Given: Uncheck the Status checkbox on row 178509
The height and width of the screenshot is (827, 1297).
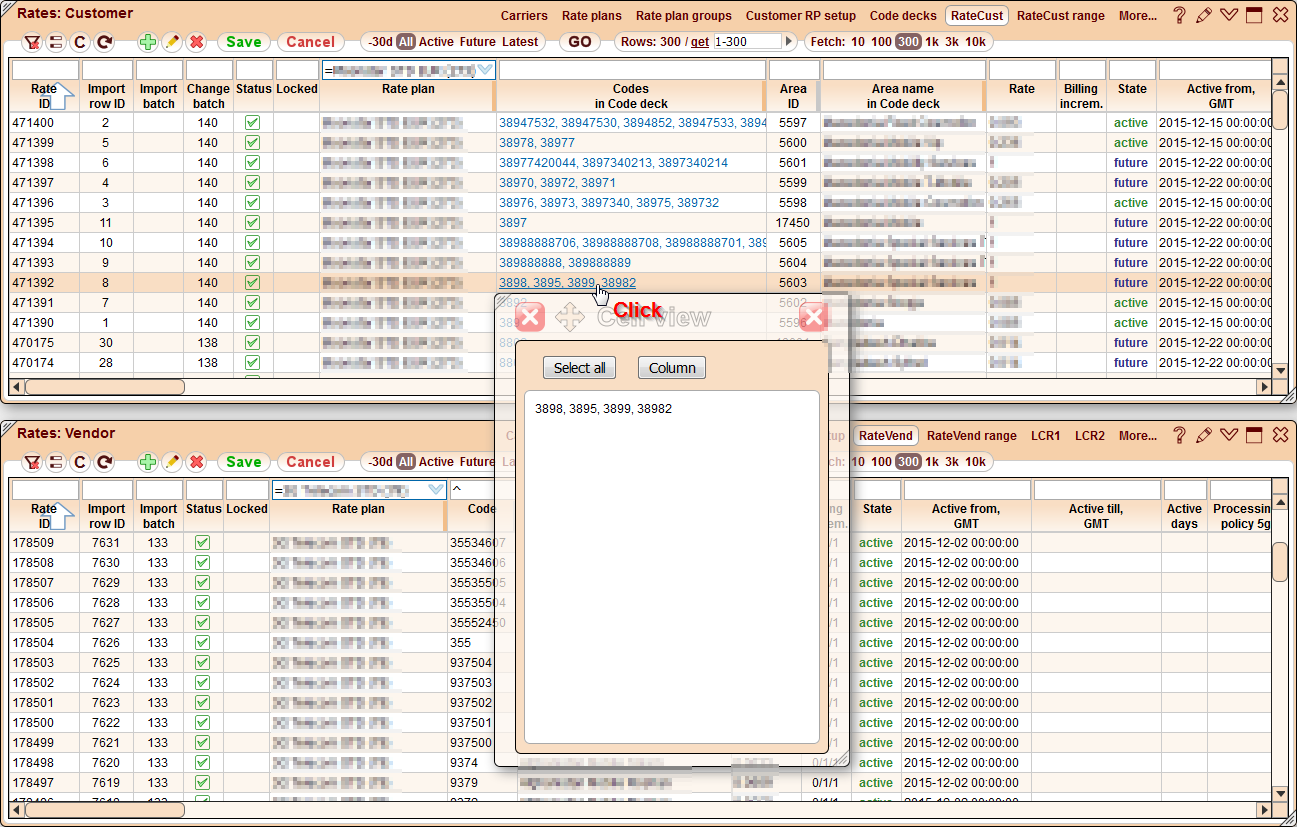Looking at the screenshot, I should (202, 542).
